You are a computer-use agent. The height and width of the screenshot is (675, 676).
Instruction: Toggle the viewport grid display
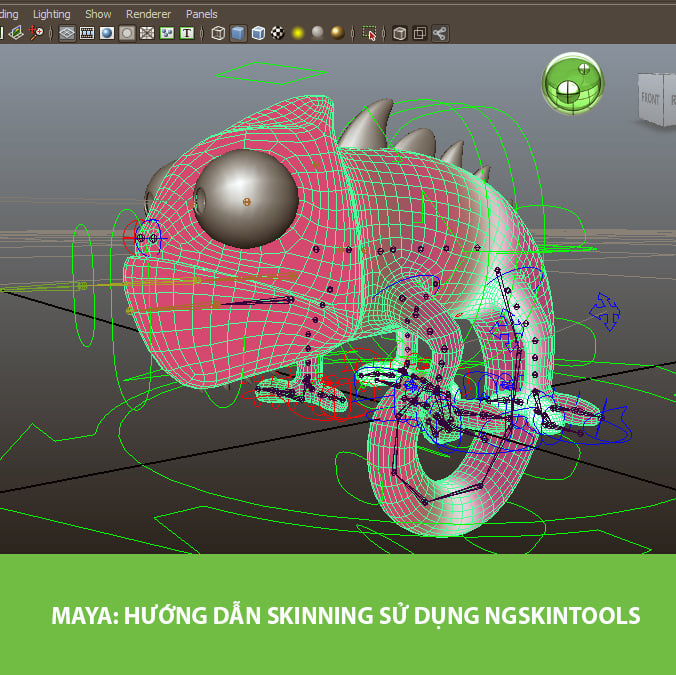pos(67,33)
